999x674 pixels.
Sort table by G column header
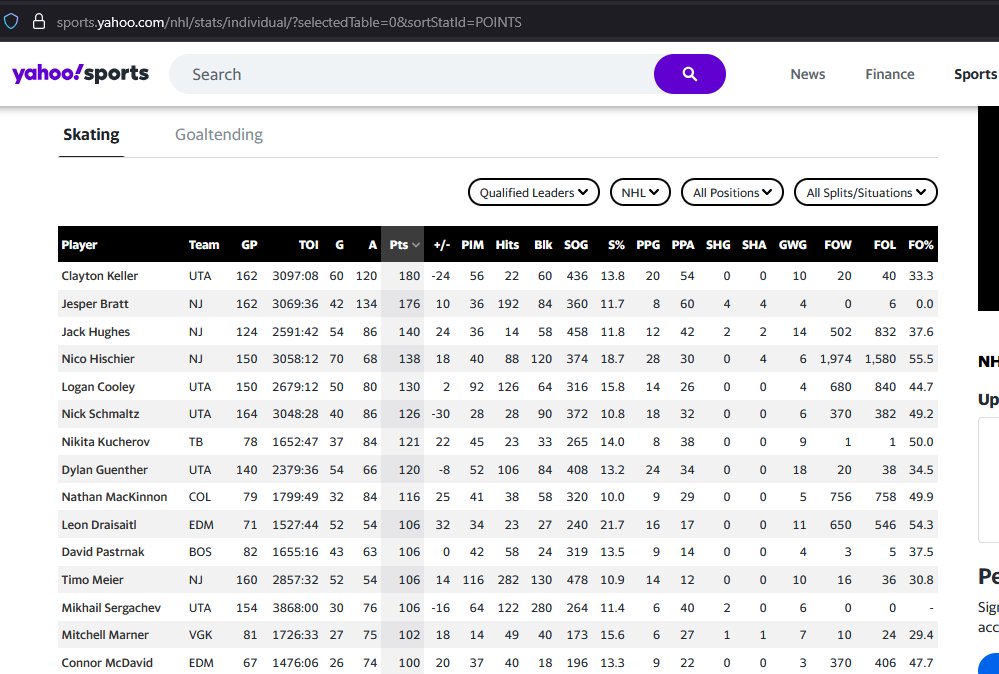coord(340,245)
